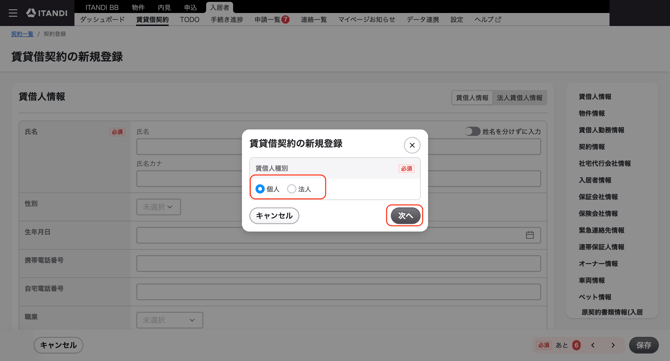
Task: Open 申請一覧 with notification badge
Action: tap(272, 20)
